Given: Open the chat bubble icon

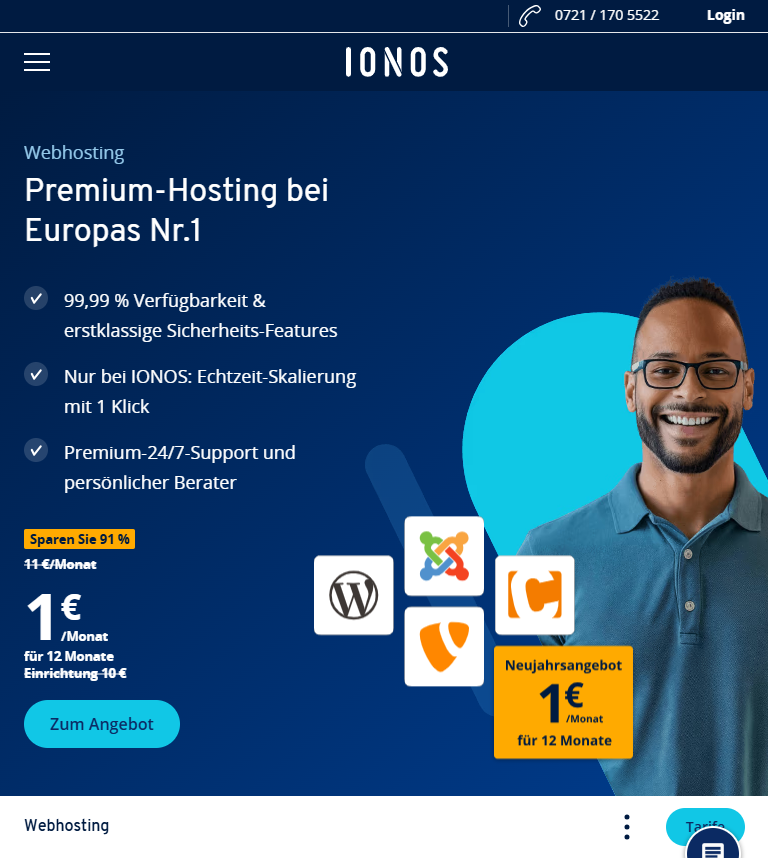Looking at the screenshot, I should click(713, 845).
